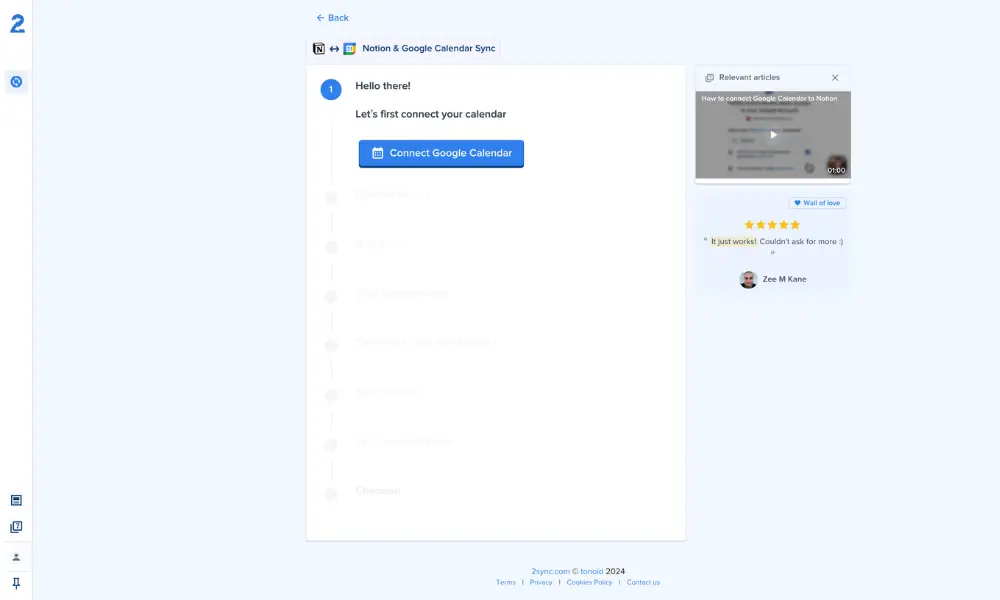Toggle the pin sidebar icon
This screenshot has height=600, width=1000.
click(x=17, y=583)
